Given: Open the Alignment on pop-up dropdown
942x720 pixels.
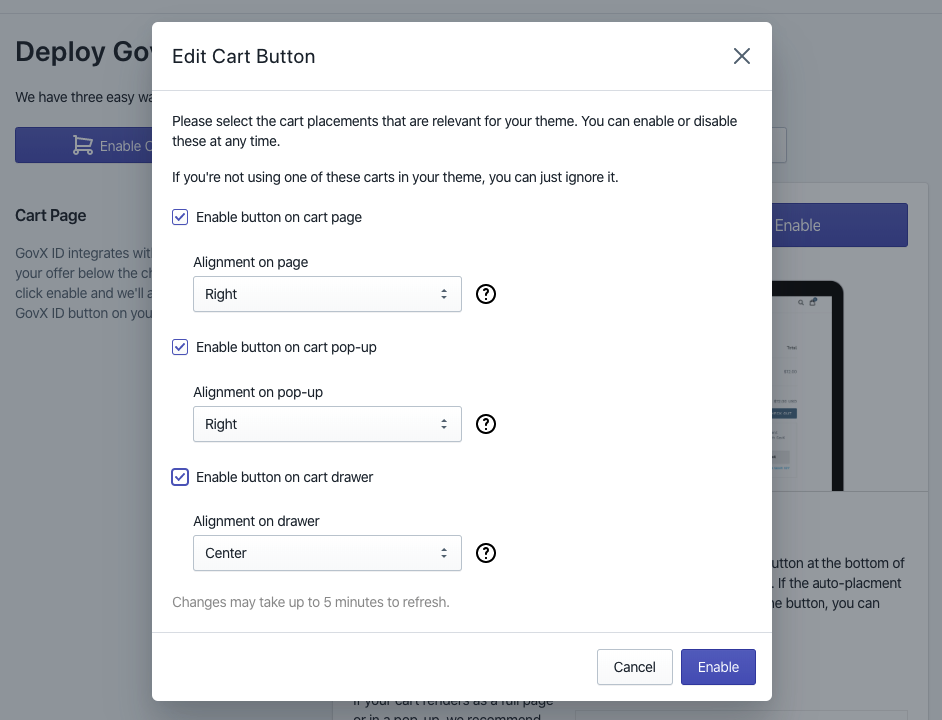Looking at the screenshot, I should tap(327, 424).
